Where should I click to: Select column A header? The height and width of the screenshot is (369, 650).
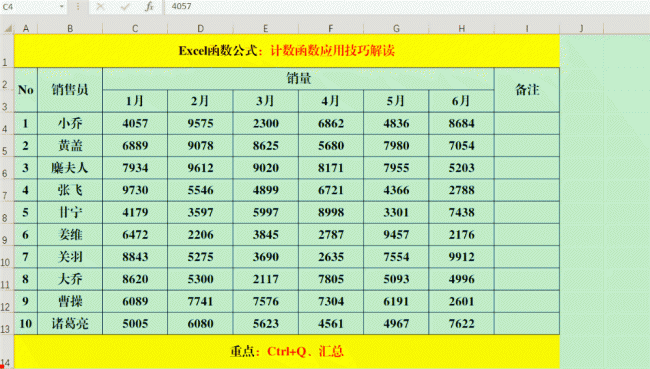tap(26, 29)
